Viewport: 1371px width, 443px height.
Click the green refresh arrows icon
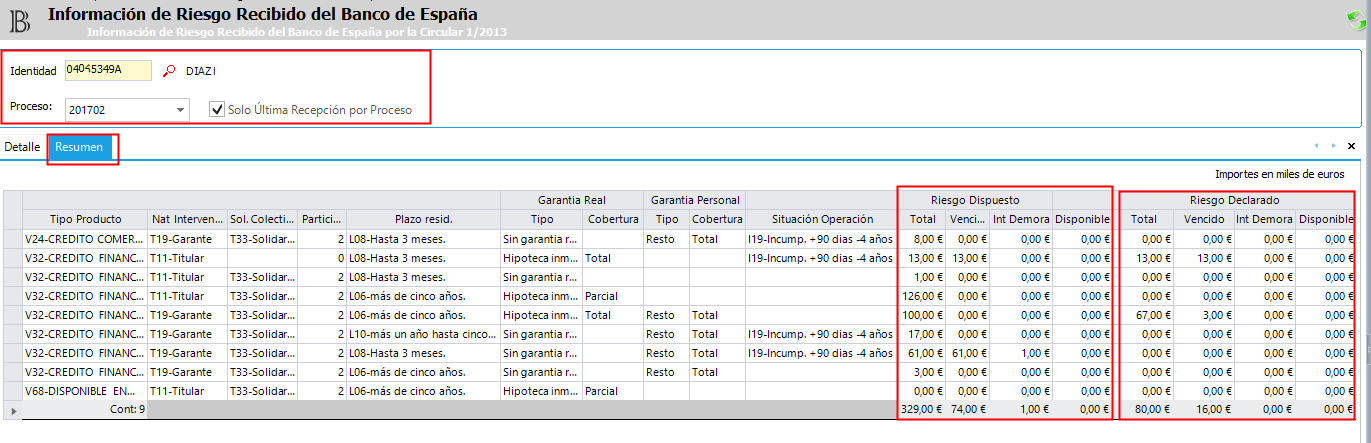1357,19
